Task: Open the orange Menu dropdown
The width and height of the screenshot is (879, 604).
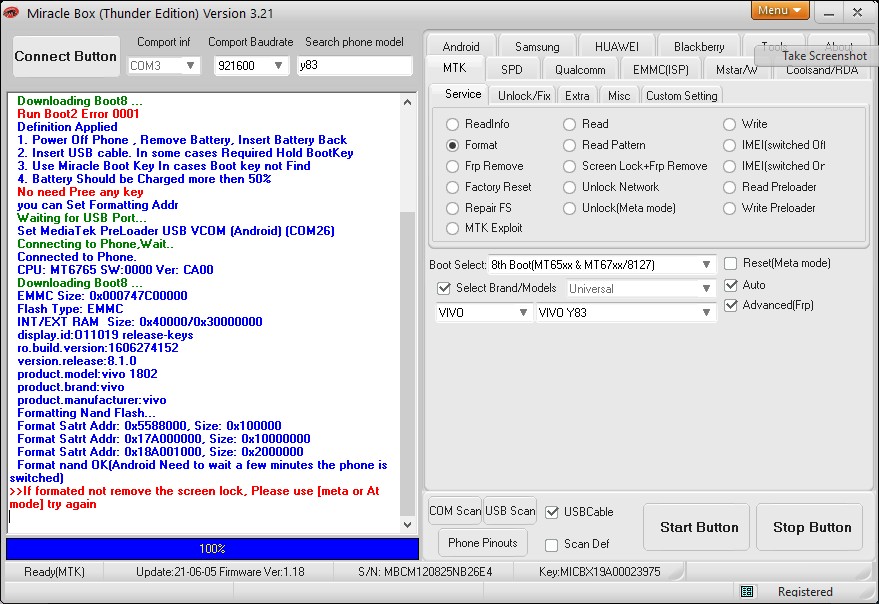Action: [x=780, y=10]
